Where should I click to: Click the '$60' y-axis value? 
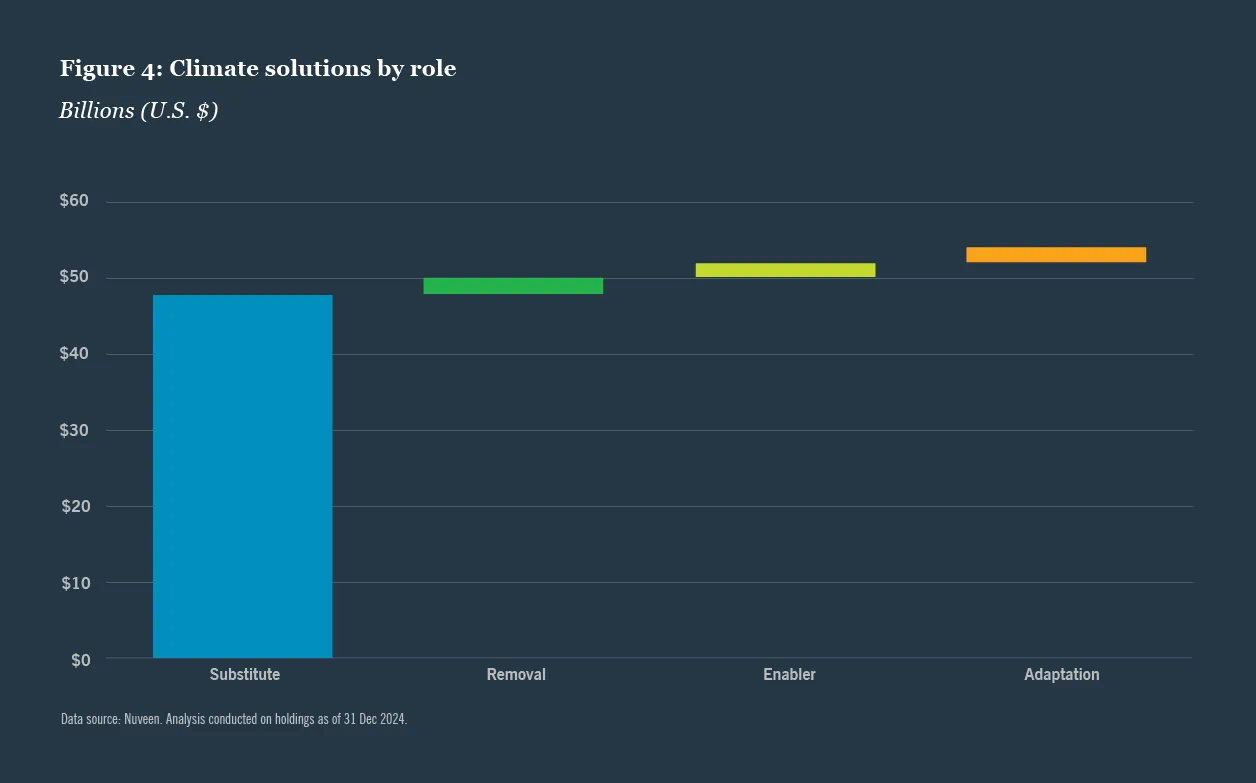point(74,201)
